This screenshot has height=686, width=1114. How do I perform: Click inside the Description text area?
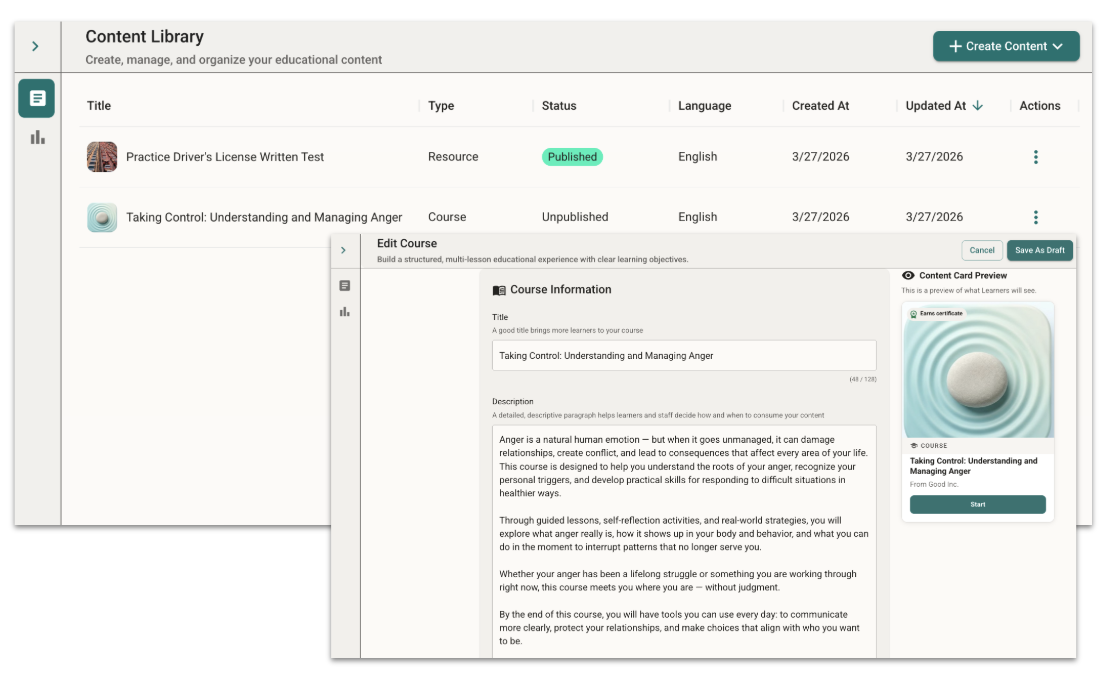(683, 540)
